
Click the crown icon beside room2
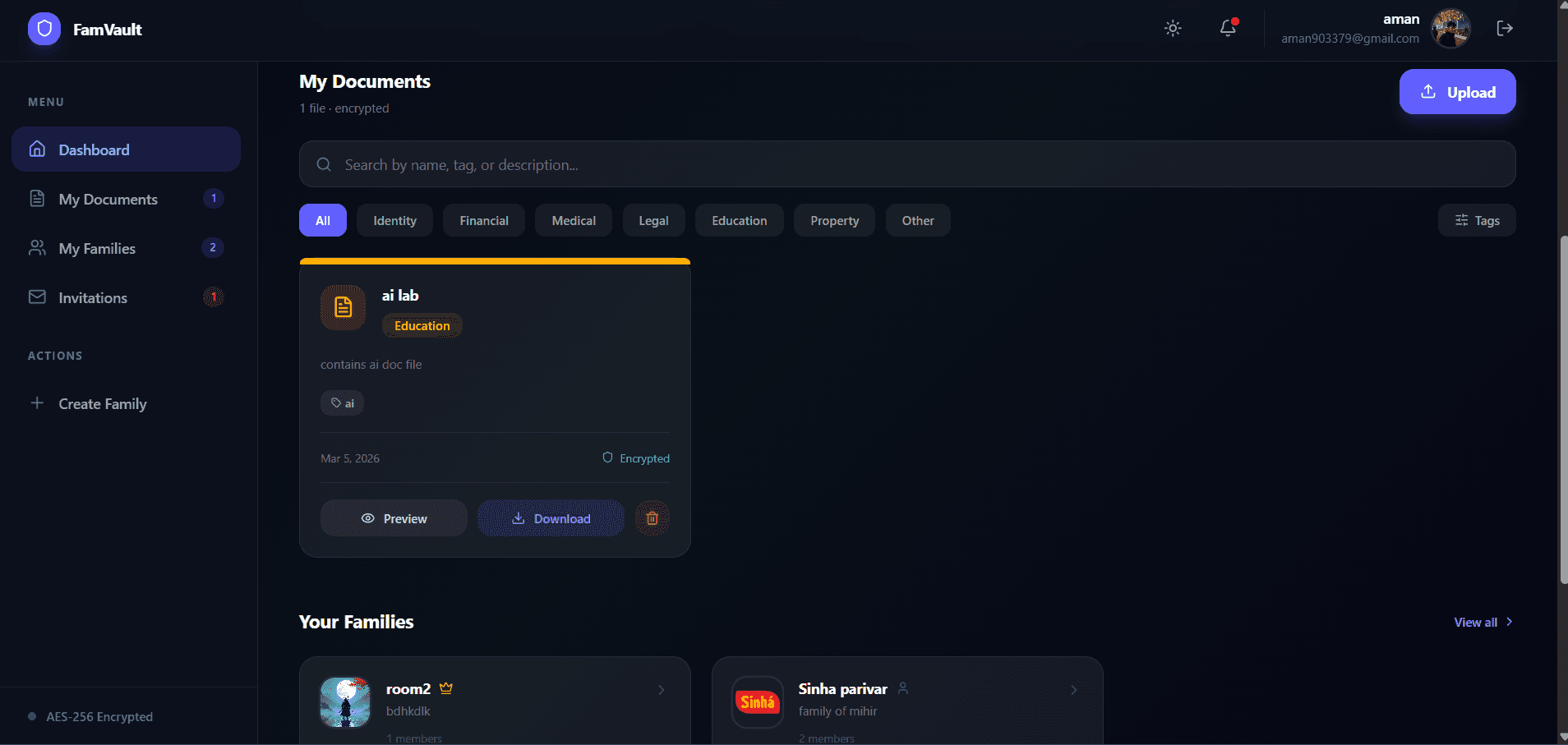coord(446,688)
